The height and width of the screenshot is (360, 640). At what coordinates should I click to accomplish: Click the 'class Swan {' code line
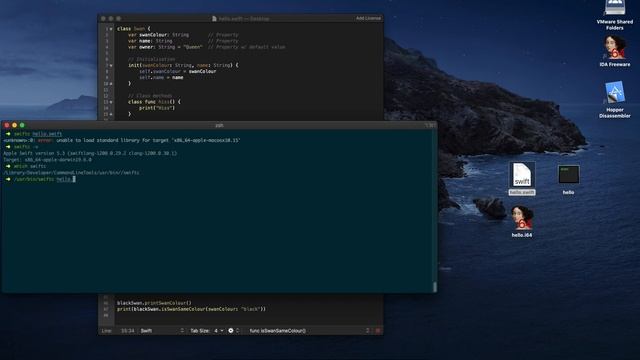tap(133, 29)
